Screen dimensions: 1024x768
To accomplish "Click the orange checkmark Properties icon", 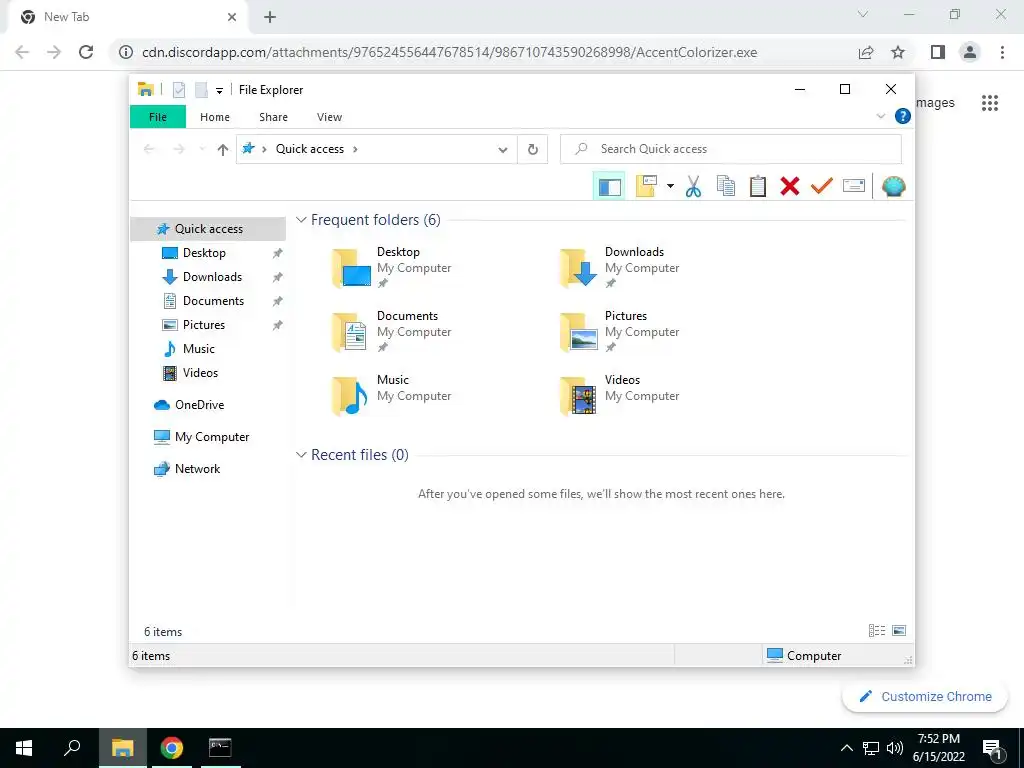I will coord(822,186).
